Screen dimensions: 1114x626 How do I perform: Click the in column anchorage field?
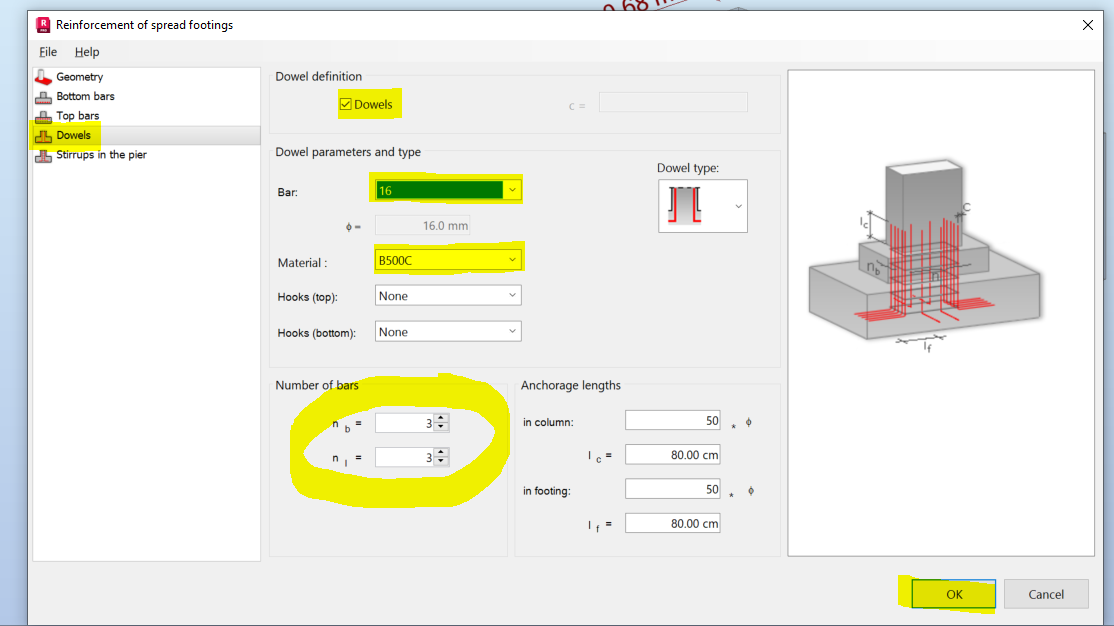point(672,420)
